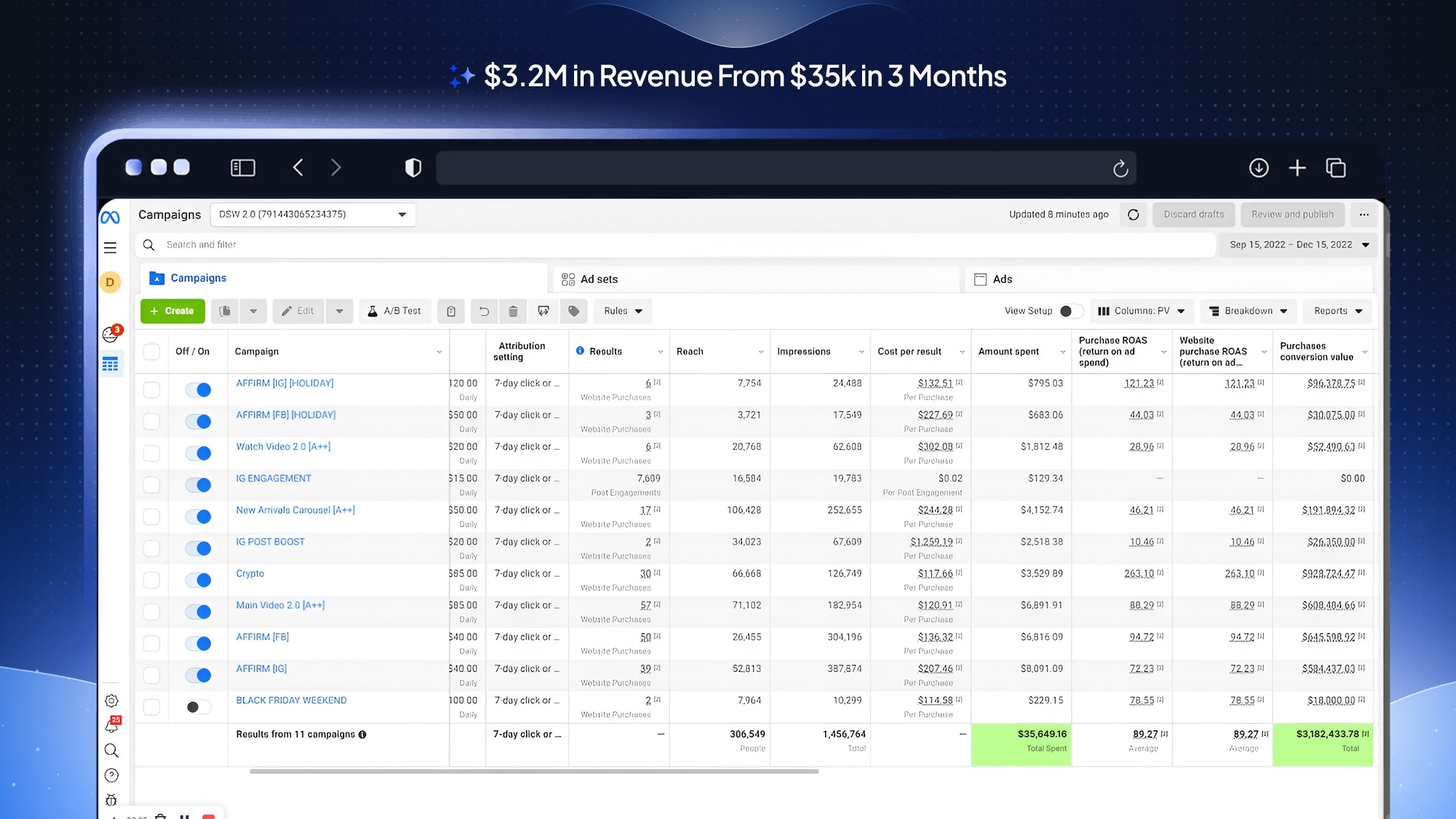The width and height of the screenshot is (1456, 819).
Task: Open the Meta logo home icon
Action: pyautogui.click(x=110, y=217)
